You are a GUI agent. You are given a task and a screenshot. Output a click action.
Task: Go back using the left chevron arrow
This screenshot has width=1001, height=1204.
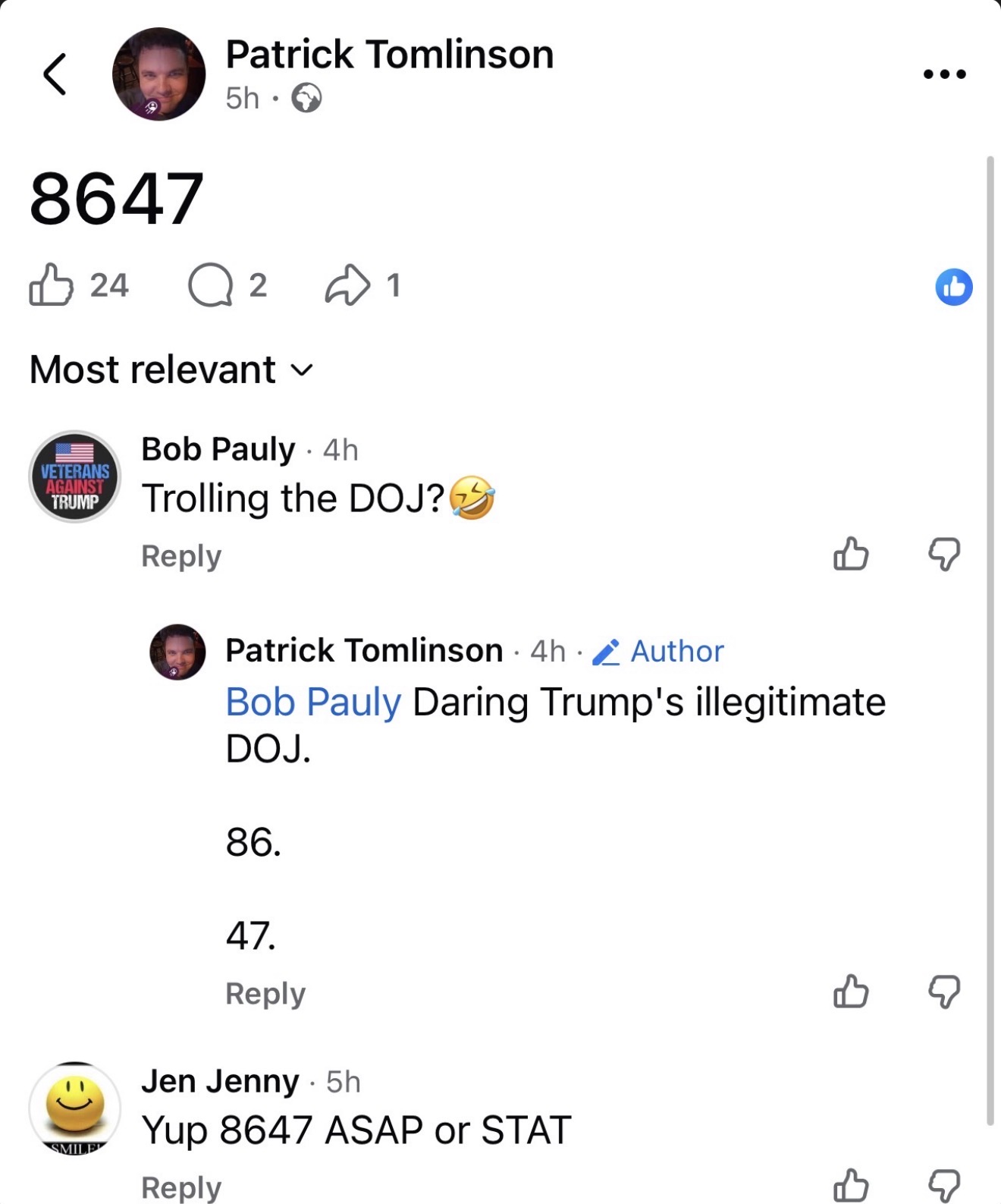coord(54,74)
